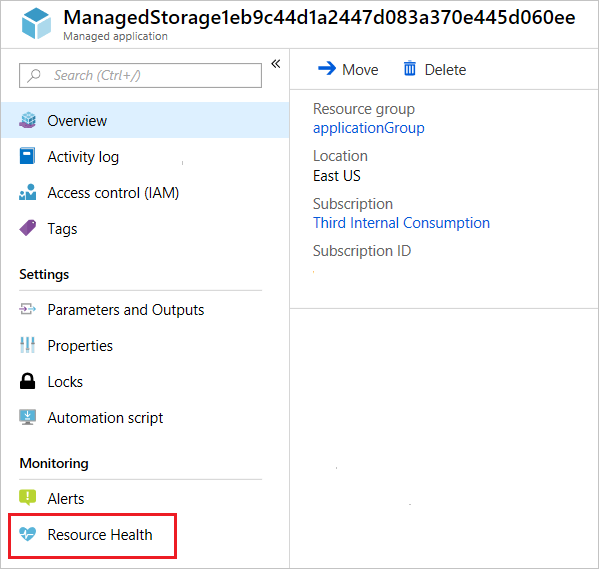Click the Properties sliders icon
Image resolution: width=599 pixels, height=569 pixels.
28,345
